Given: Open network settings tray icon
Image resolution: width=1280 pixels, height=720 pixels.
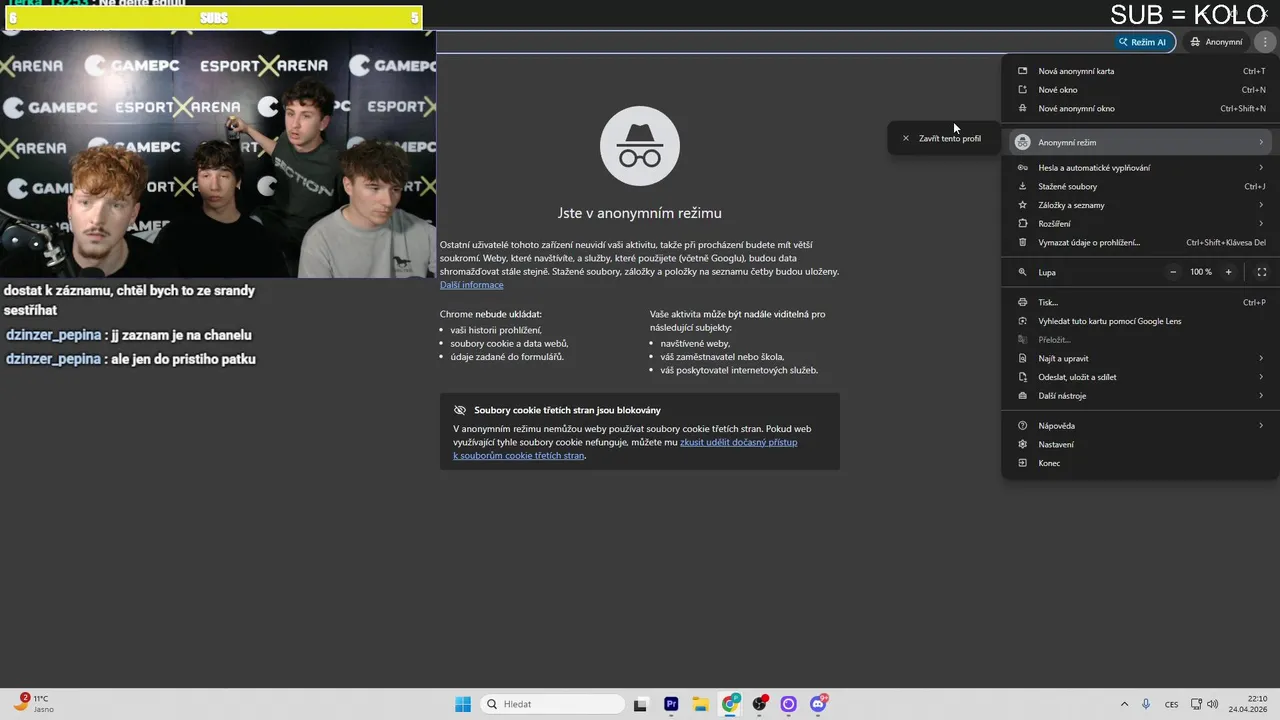Looking at the screenshot, I should pos(1198,704).
